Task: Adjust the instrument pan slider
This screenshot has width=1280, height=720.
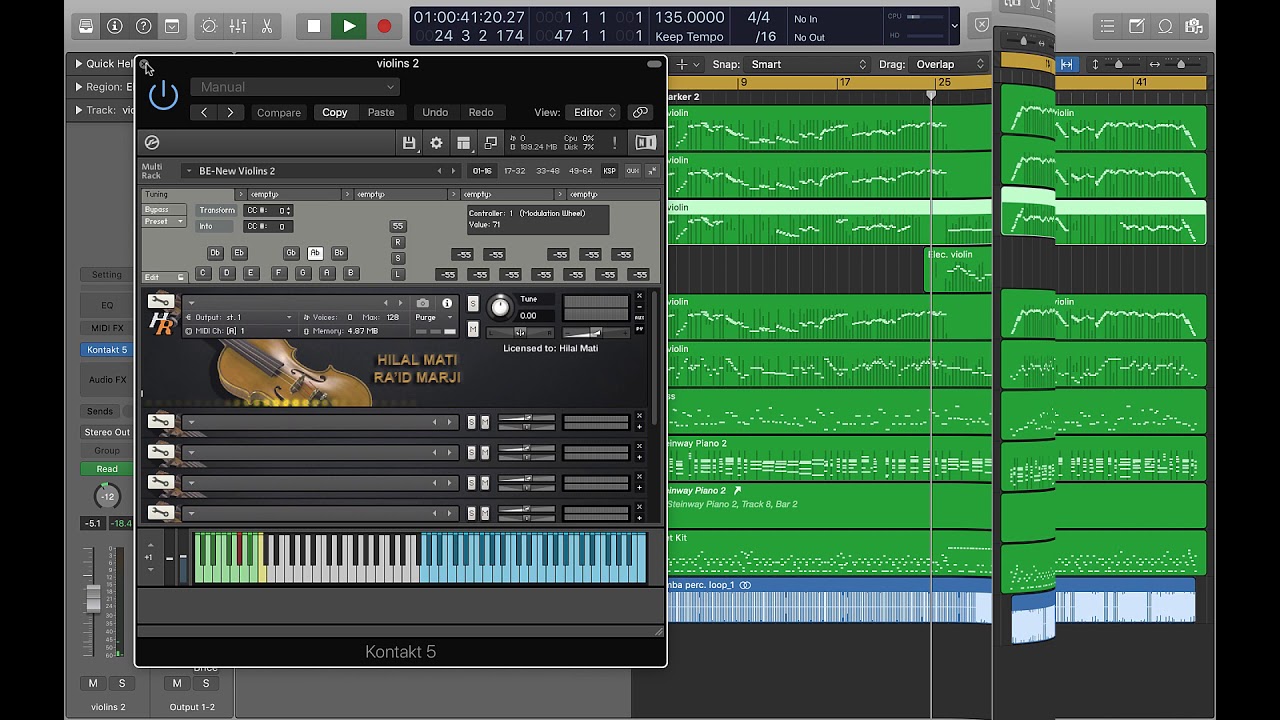Action: [x=520, y=332]
